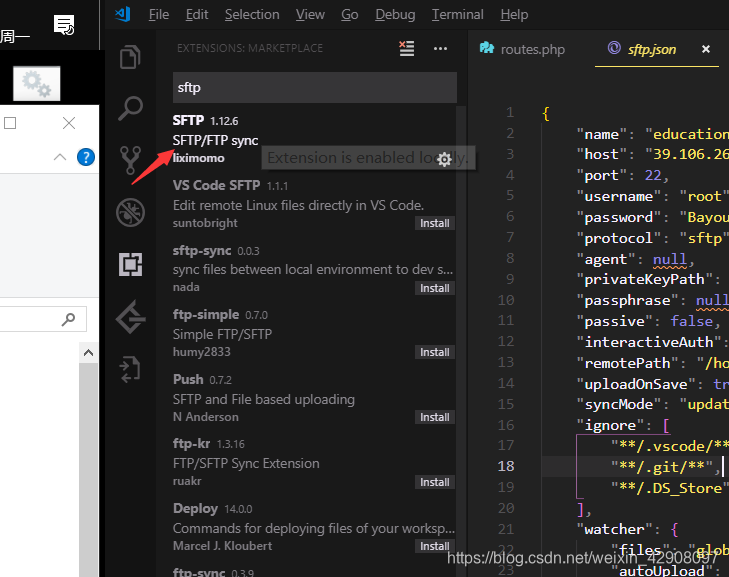Close the left background window
Screen dimensions: 729x577
point(69,123)
